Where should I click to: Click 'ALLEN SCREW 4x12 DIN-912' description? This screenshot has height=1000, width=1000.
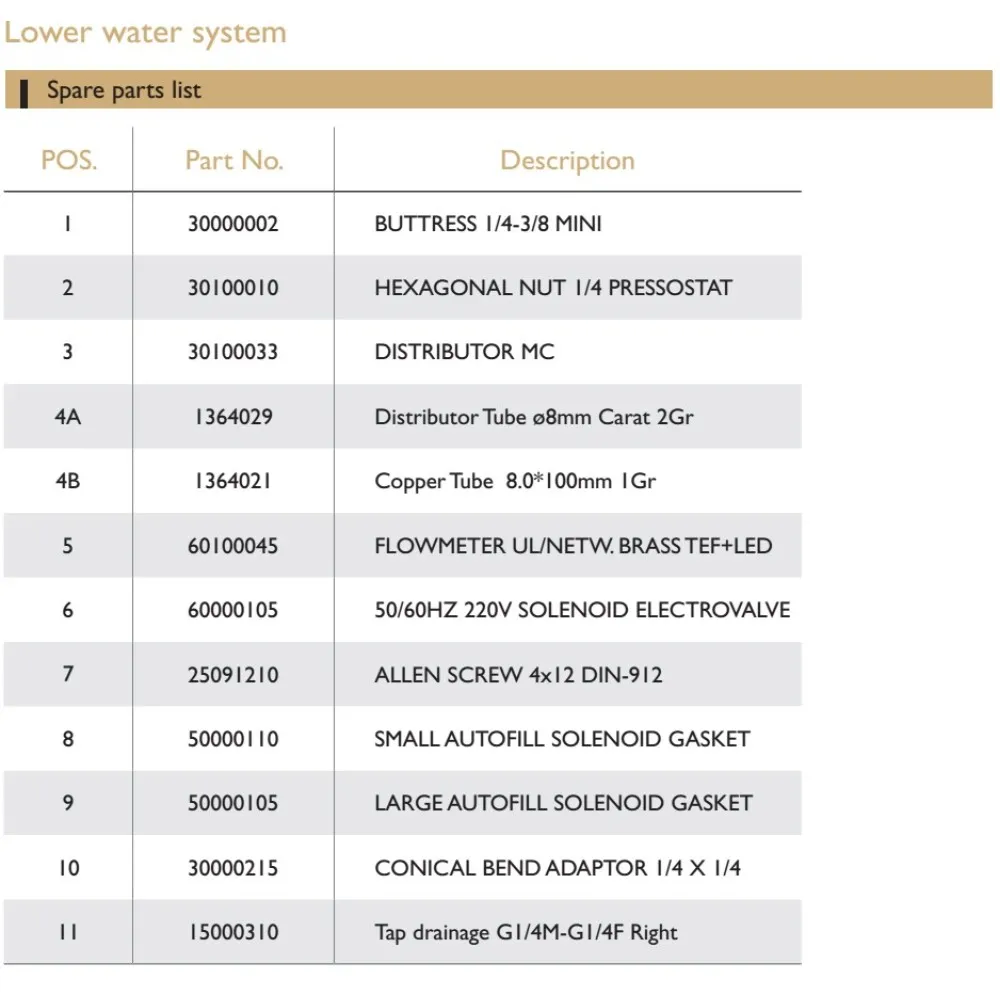pos(518,675)
